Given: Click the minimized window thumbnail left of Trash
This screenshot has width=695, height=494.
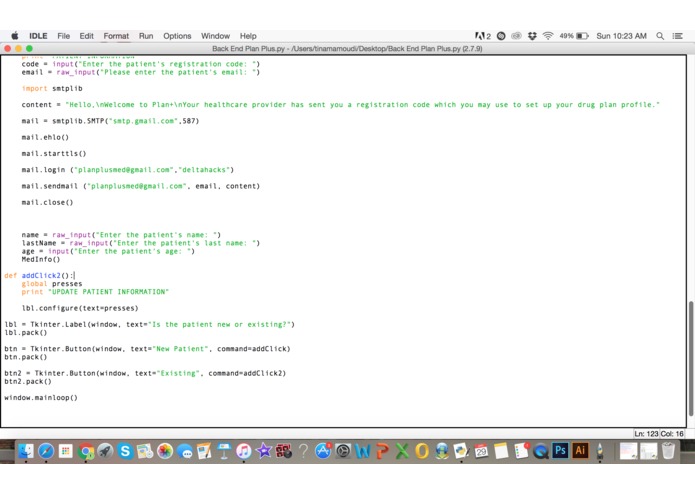Looking at the screenshot, I should pos(648,451).
